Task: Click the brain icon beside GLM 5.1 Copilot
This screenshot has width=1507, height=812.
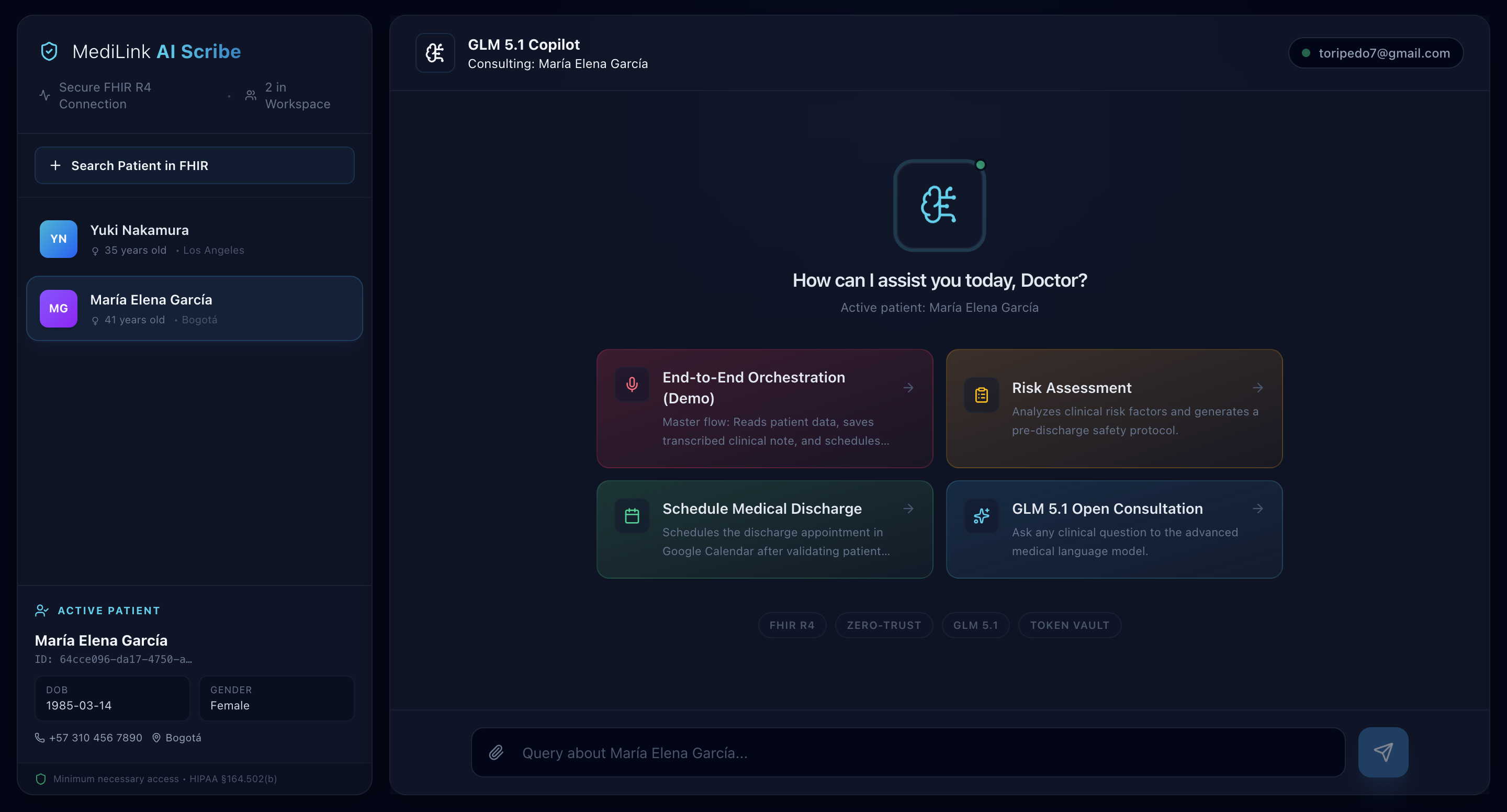Action: [x=435, y=53]
